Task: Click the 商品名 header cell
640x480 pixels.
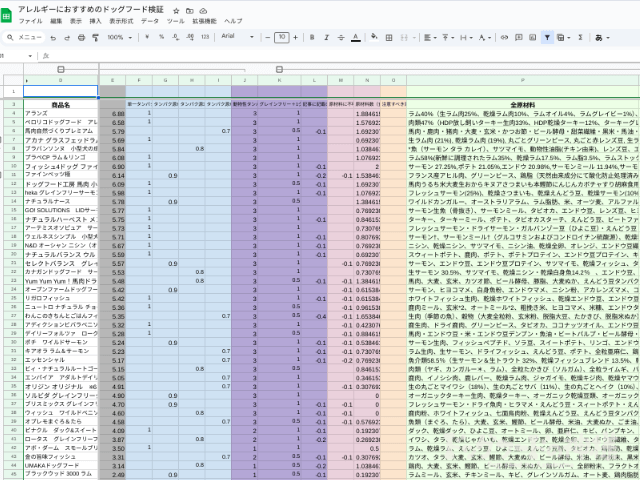Action: [61, 104]
